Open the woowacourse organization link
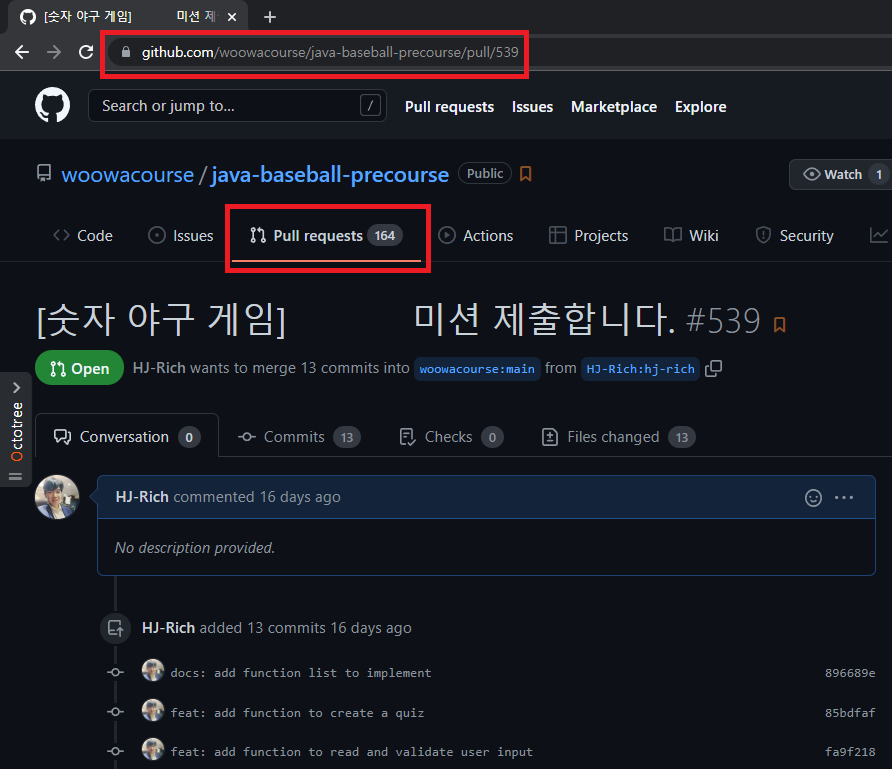 [127, 175]
